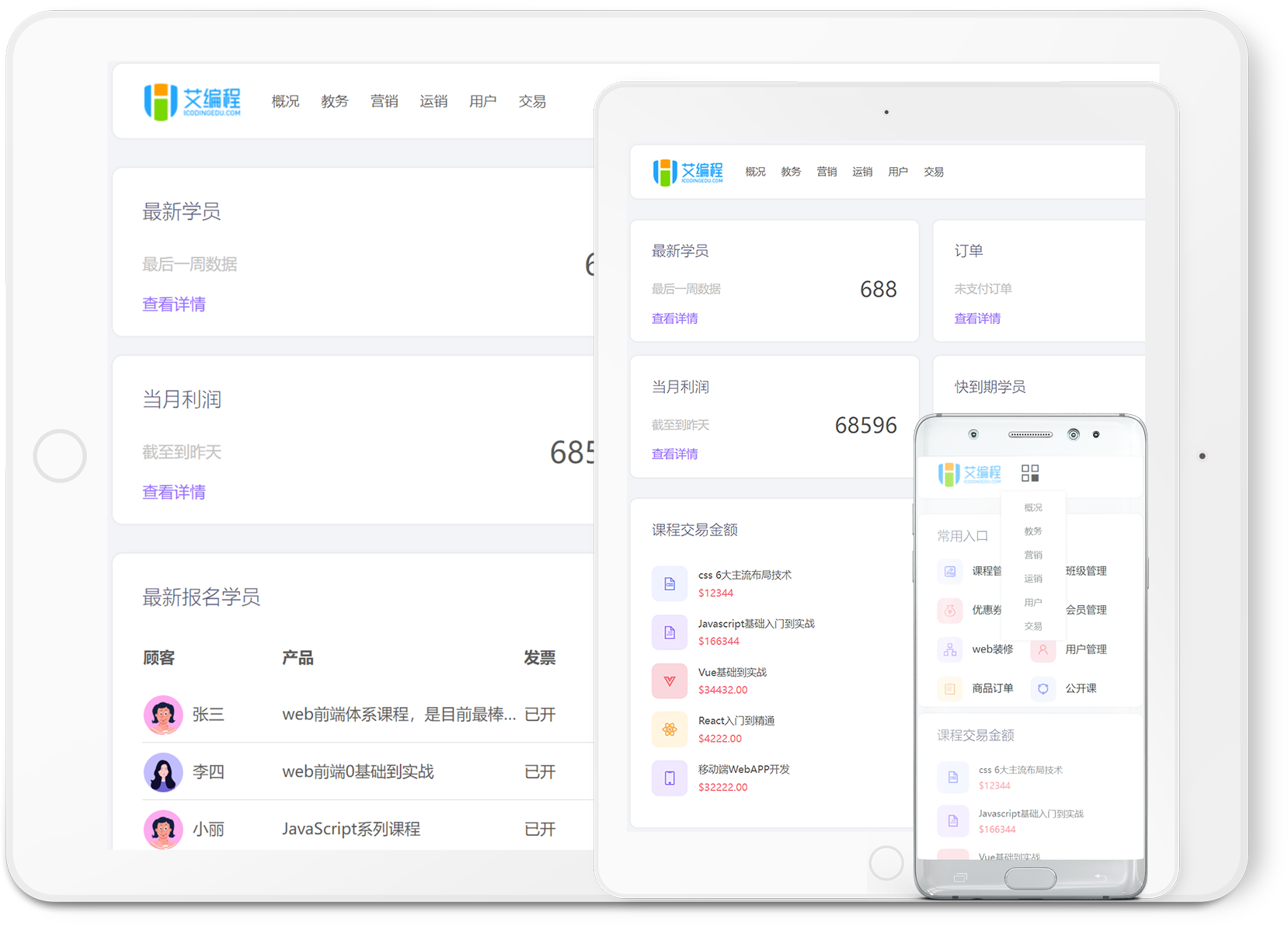Click the css document icon in the phone list

tap(953, 777)
